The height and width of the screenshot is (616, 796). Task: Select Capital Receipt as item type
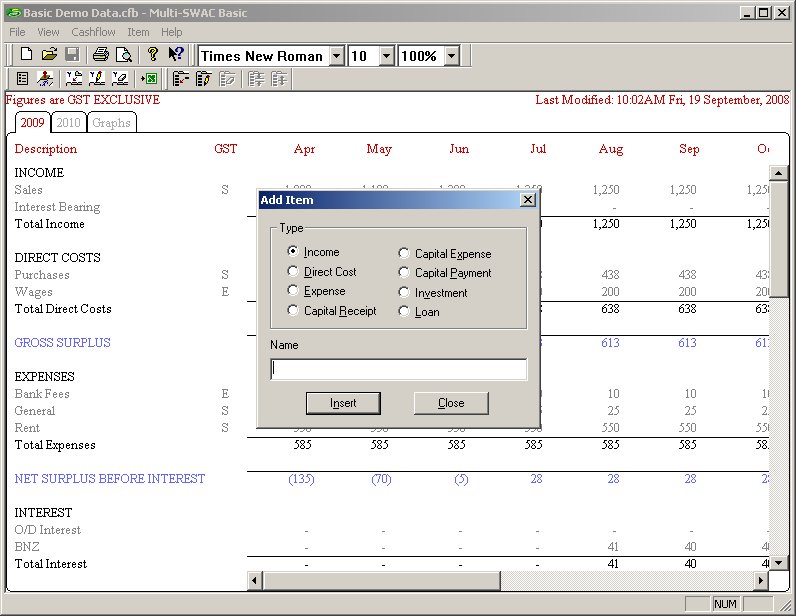(x=292, y=310)
